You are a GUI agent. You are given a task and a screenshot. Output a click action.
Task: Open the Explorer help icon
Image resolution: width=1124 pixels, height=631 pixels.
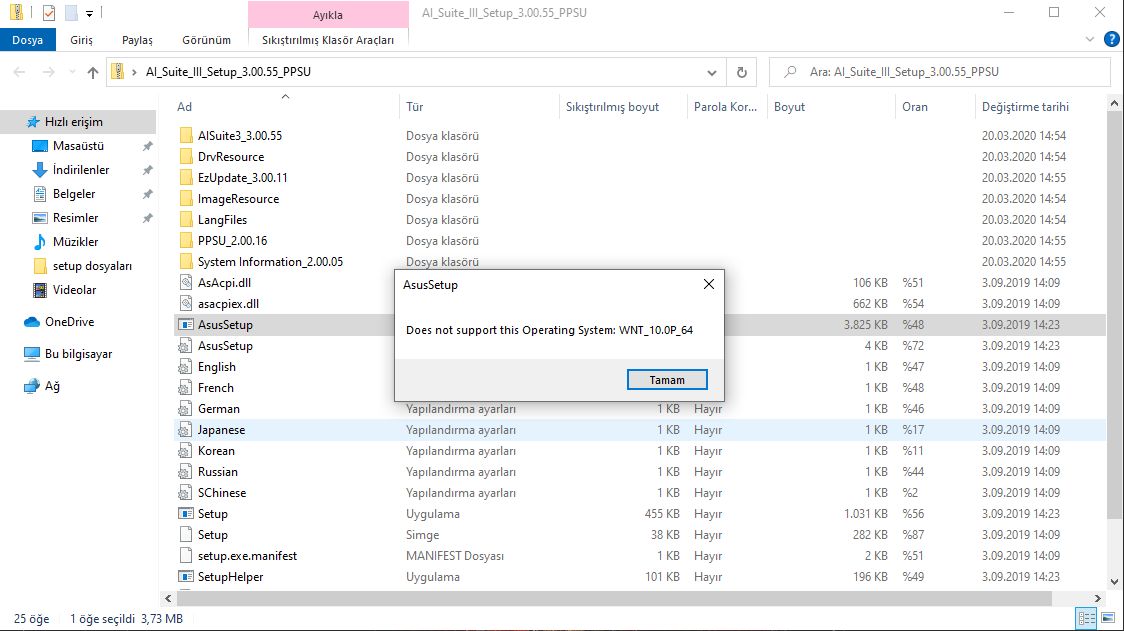tap(1112, 39)
